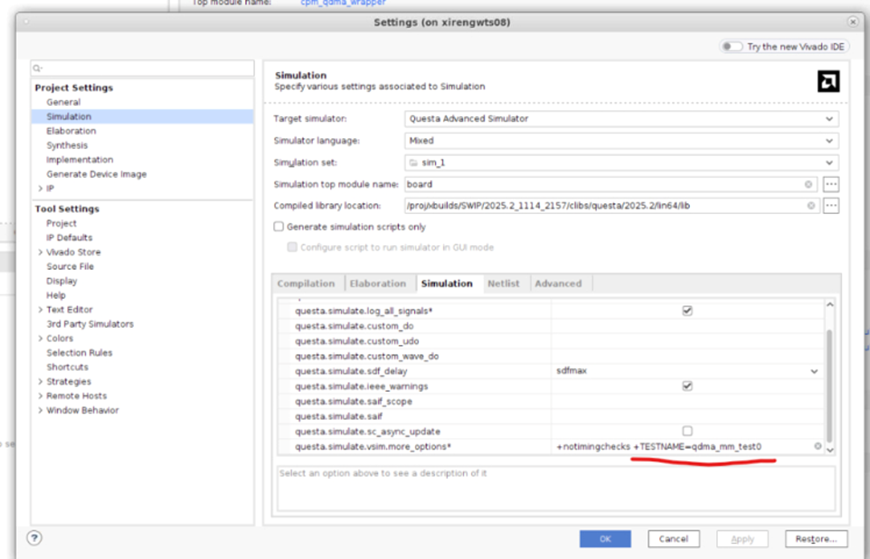Browse for simulation top module name
This screenshot has width=870, height=559.
coord(831,184)
